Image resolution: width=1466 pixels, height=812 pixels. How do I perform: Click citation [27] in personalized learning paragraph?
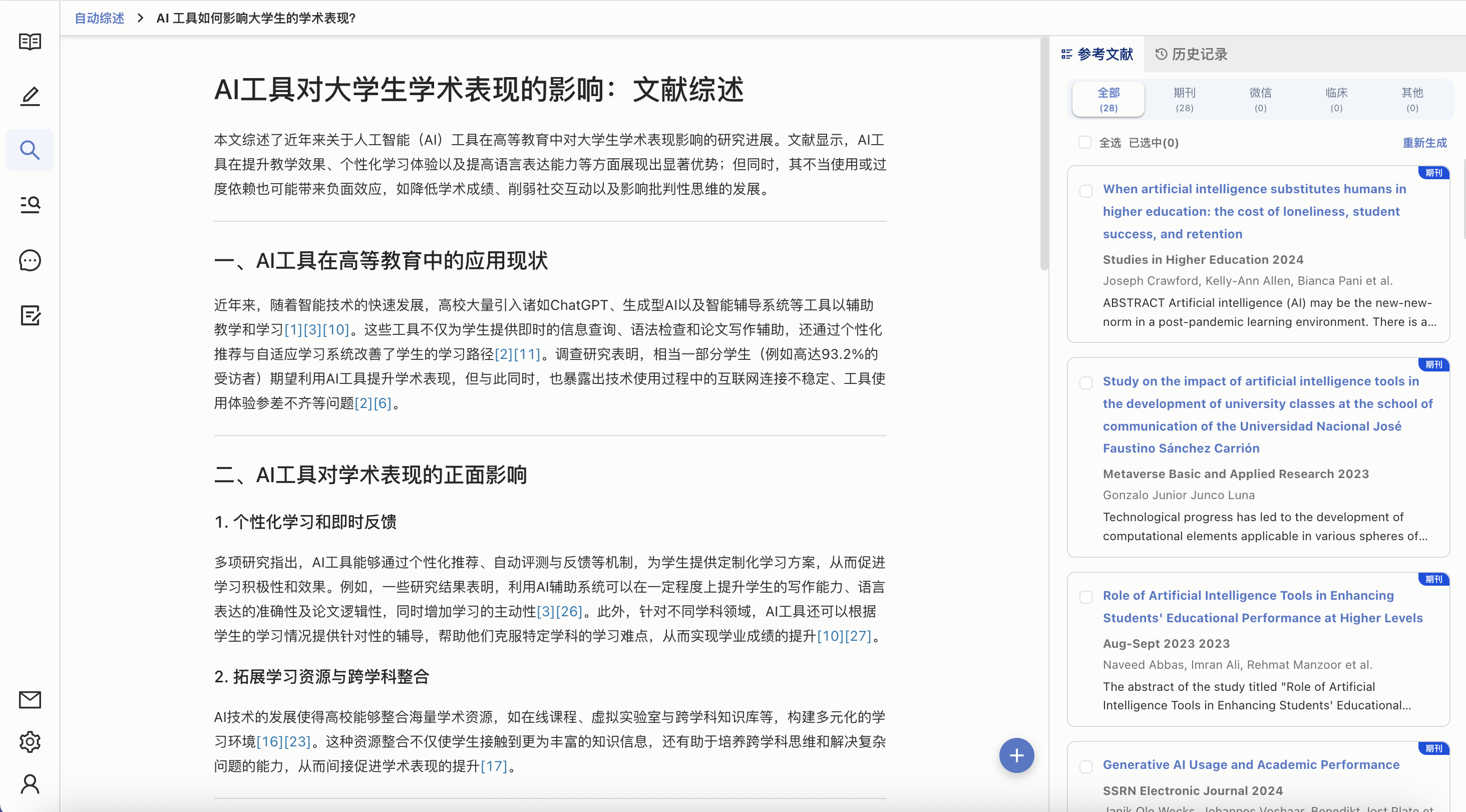coord(858,636)
